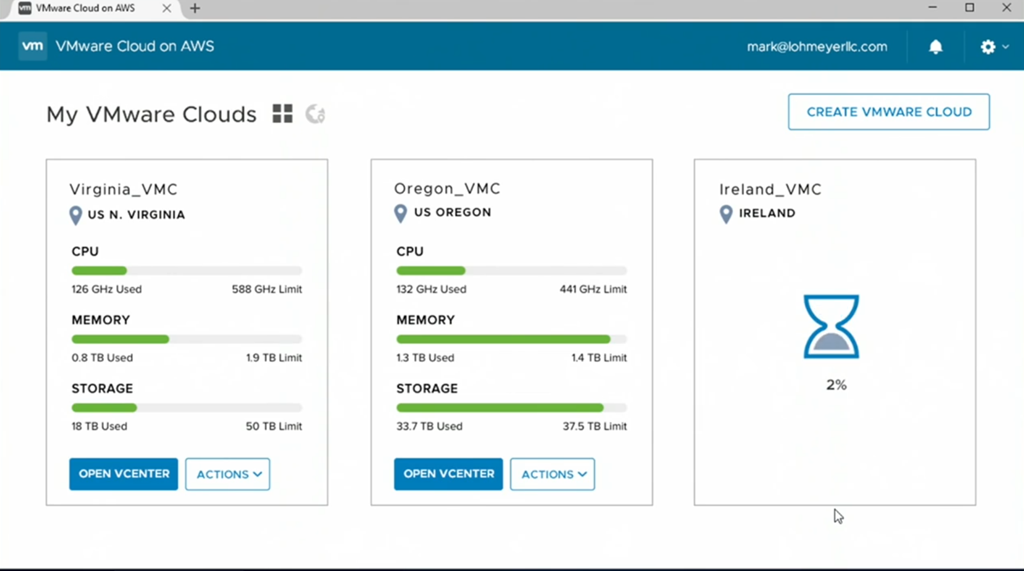This screenshot has height=571, width=1024.
Task: Expand Actions dropdown for Virginia_VMC
Action: [x=228, y=474]
